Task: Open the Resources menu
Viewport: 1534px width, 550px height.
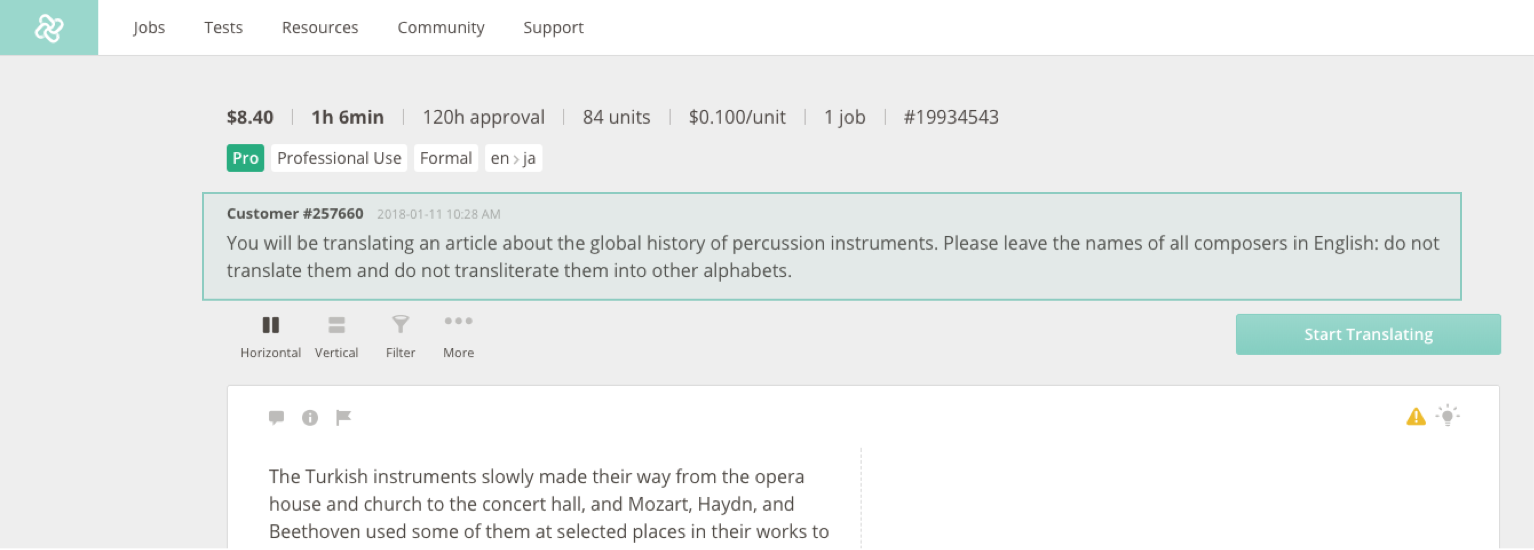Action: (x=320, y=28)
